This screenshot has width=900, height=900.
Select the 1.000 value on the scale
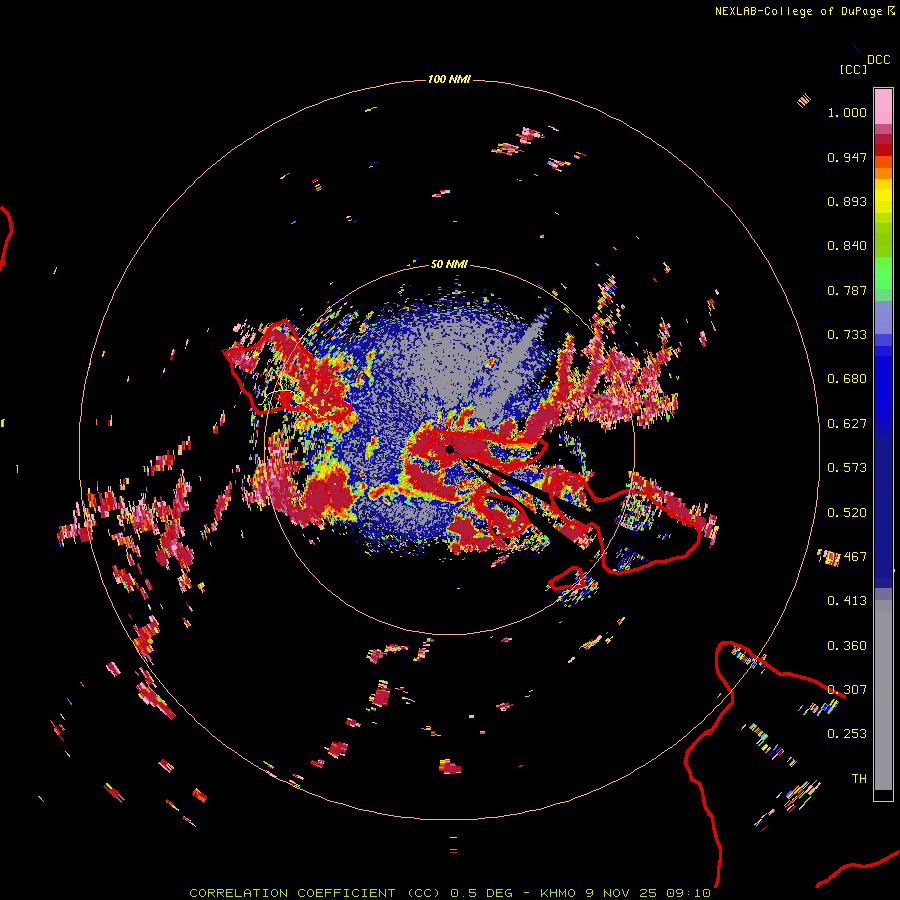point(847,112)
